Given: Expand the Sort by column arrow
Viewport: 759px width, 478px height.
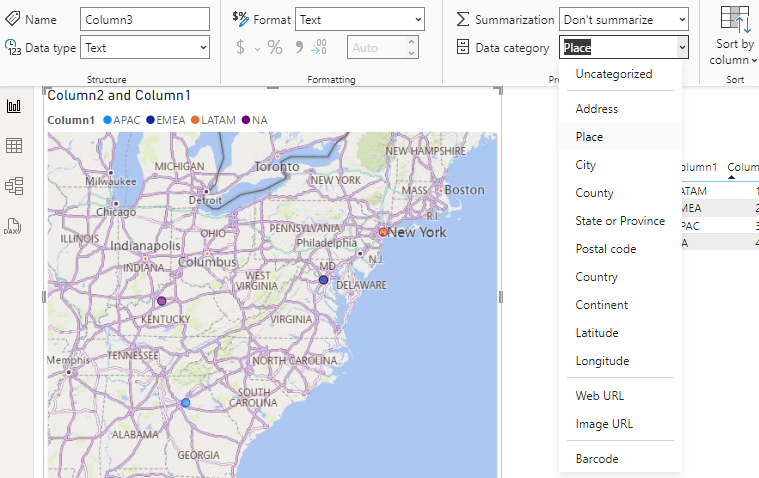Looking at the screenshot, I should coord(754,61).
